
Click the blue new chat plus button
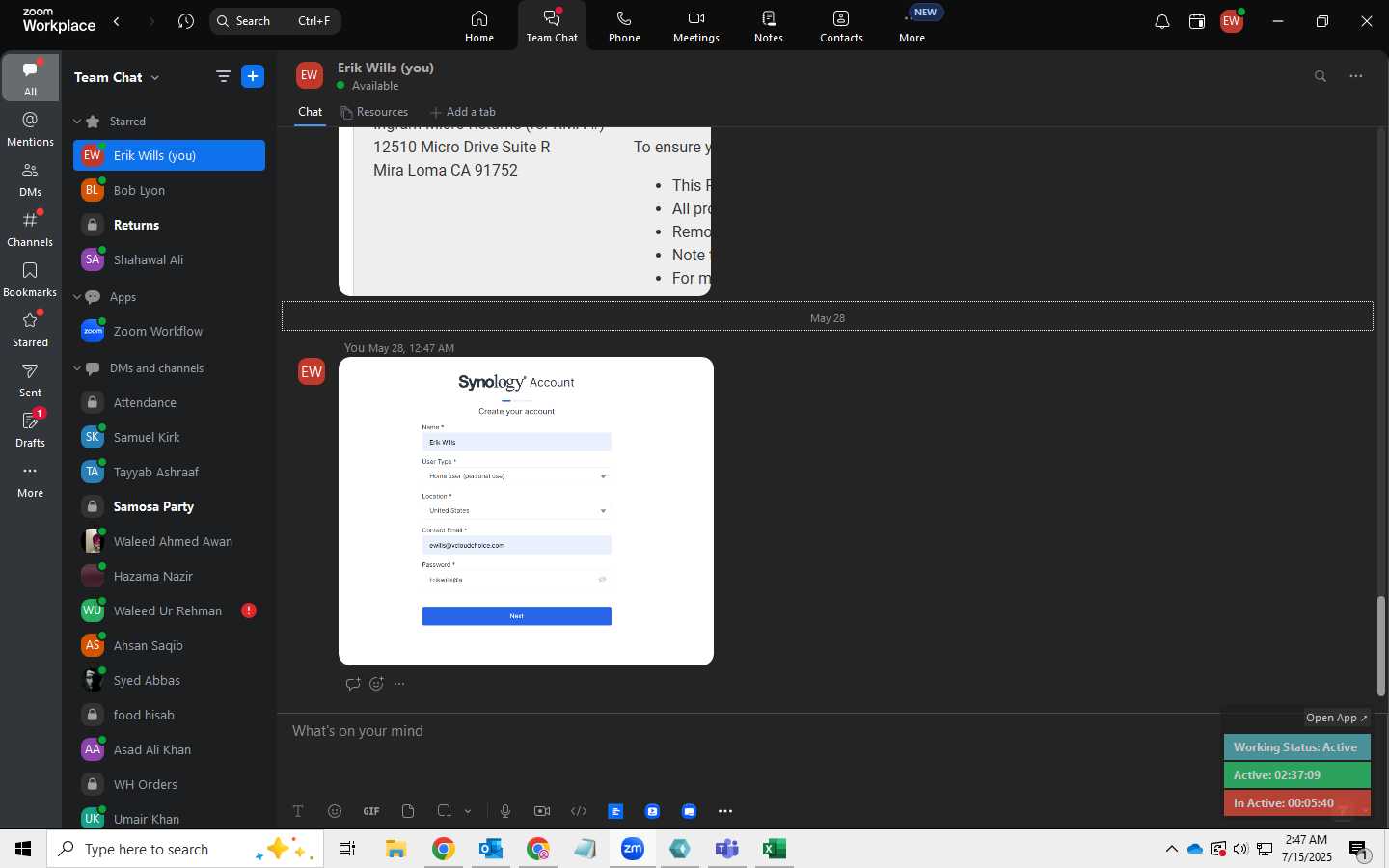pyautogui.click(x=253, y=77)
